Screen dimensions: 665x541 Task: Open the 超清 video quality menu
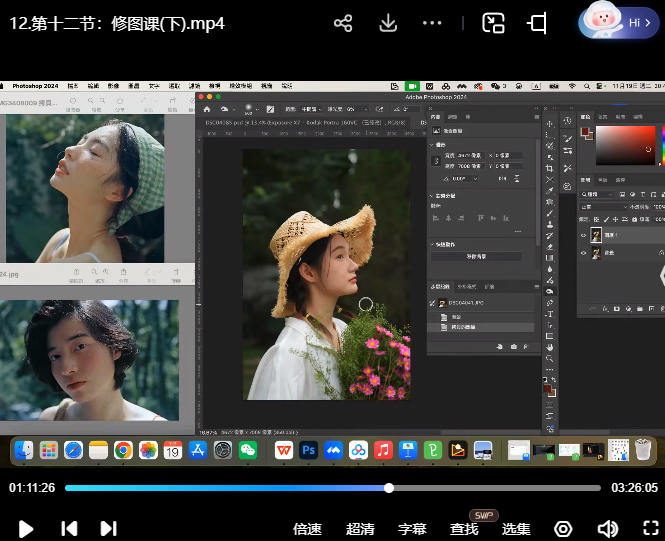(x=360, y=528)
